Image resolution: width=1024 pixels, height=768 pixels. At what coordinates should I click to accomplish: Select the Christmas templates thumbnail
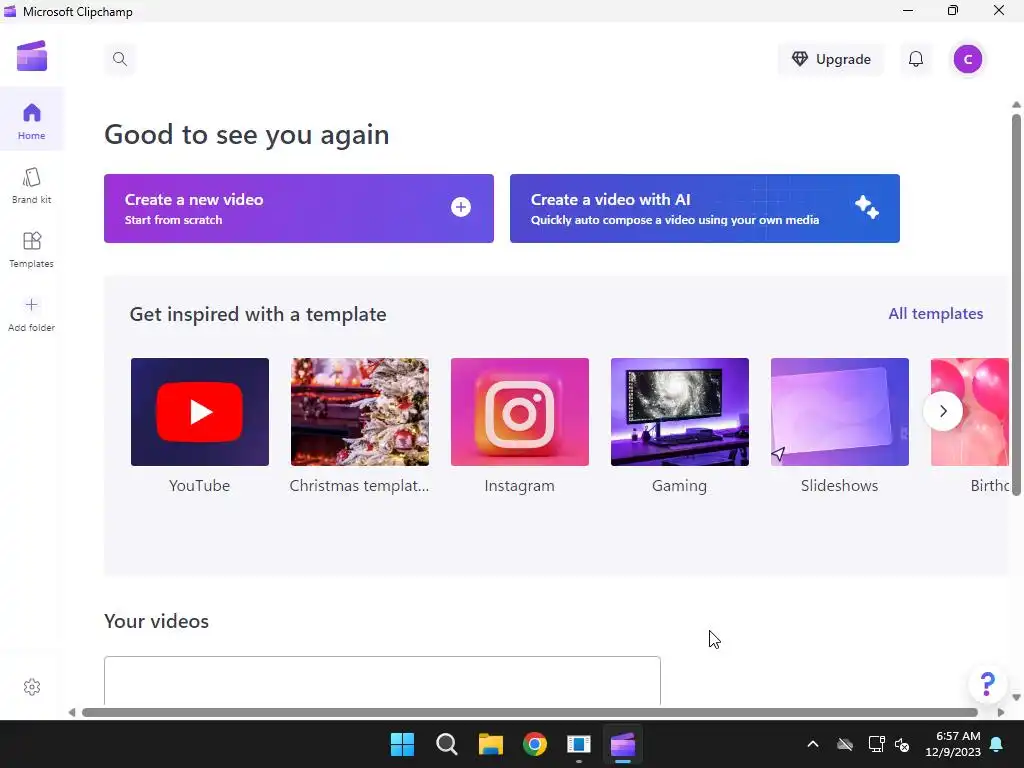[x=360, y=411]
